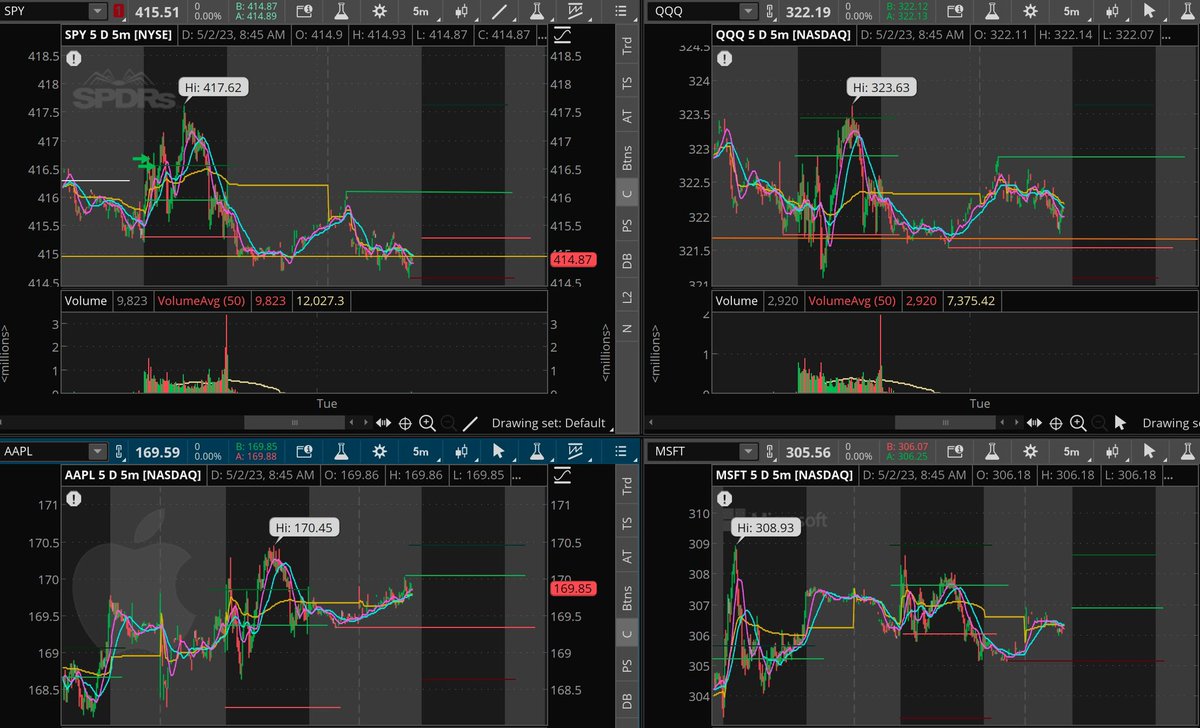Open the QQQ symbol dropdown

(747, 11)
